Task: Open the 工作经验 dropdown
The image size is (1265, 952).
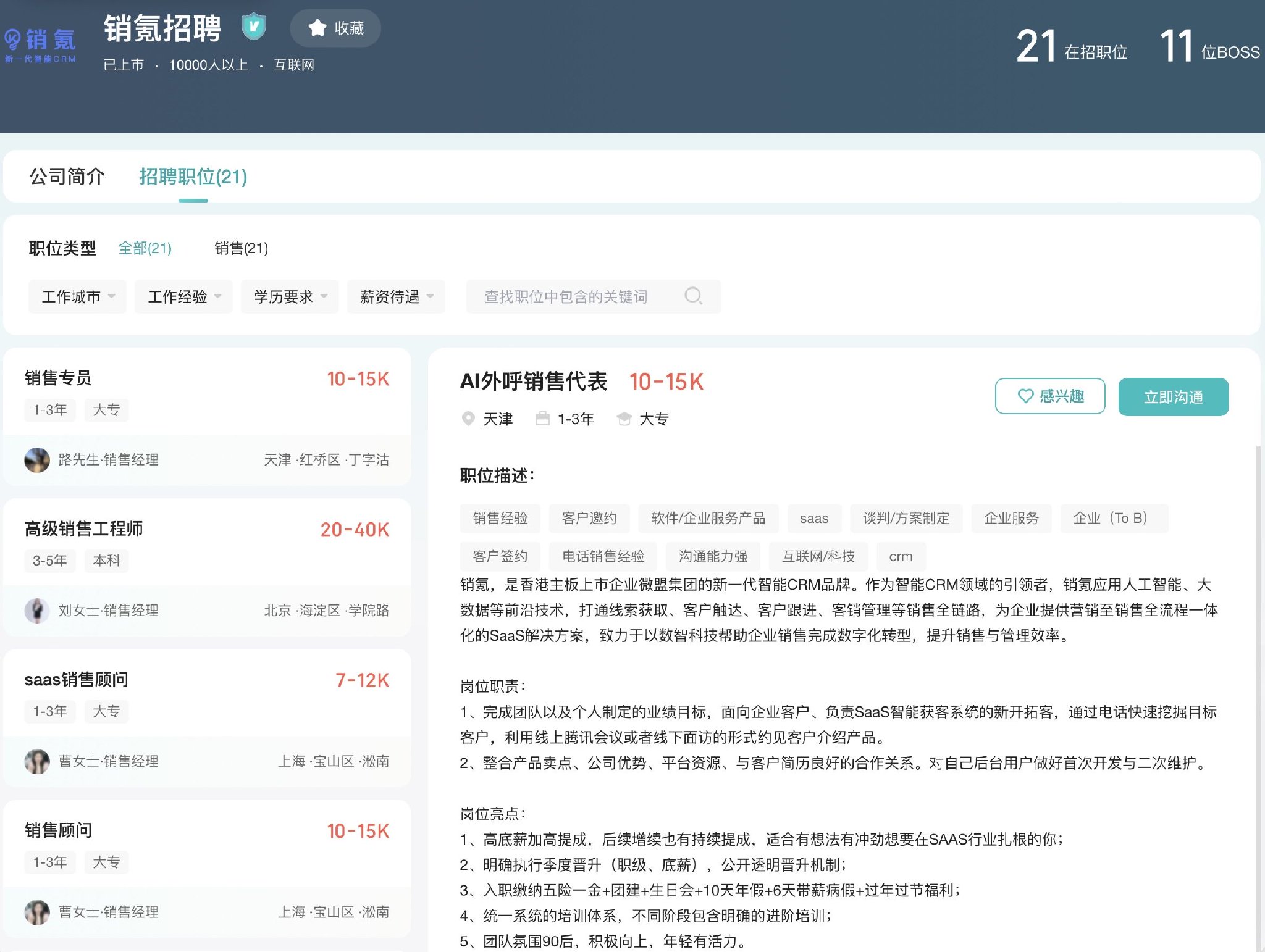Action: click(183, 297)
